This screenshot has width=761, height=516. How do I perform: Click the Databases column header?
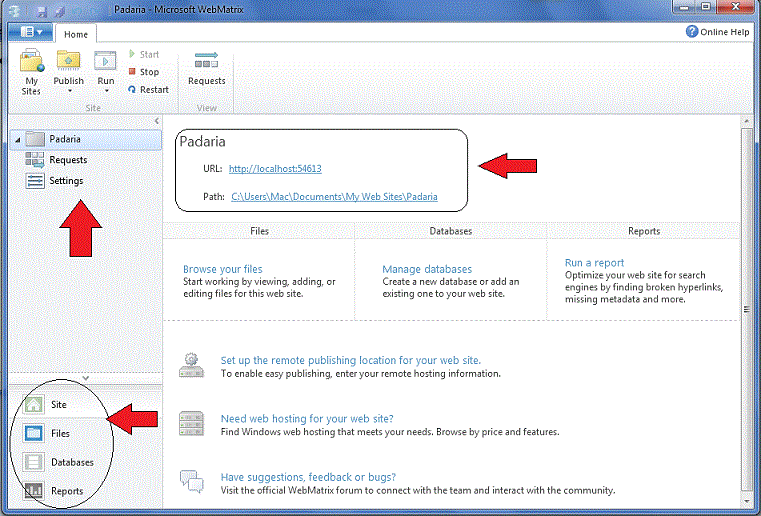pos(451,231)
